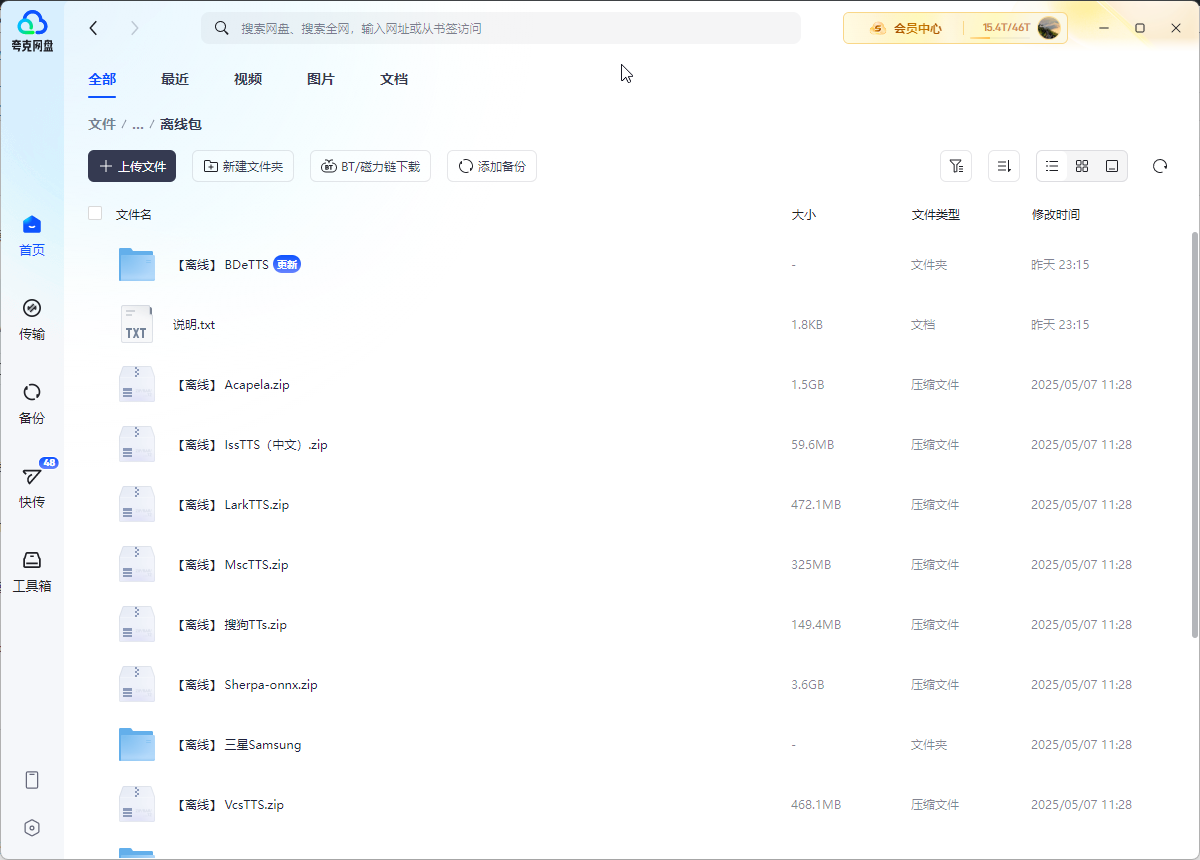Tick the select-all checkbox beside 文件名
This screenshot has height=860, width=1200.
coord(95,213)
